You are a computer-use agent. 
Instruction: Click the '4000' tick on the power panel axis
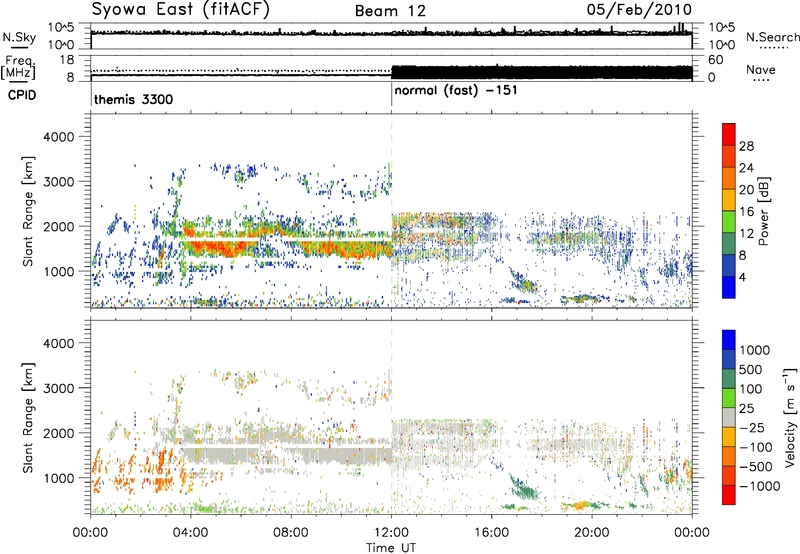(59, 137)
